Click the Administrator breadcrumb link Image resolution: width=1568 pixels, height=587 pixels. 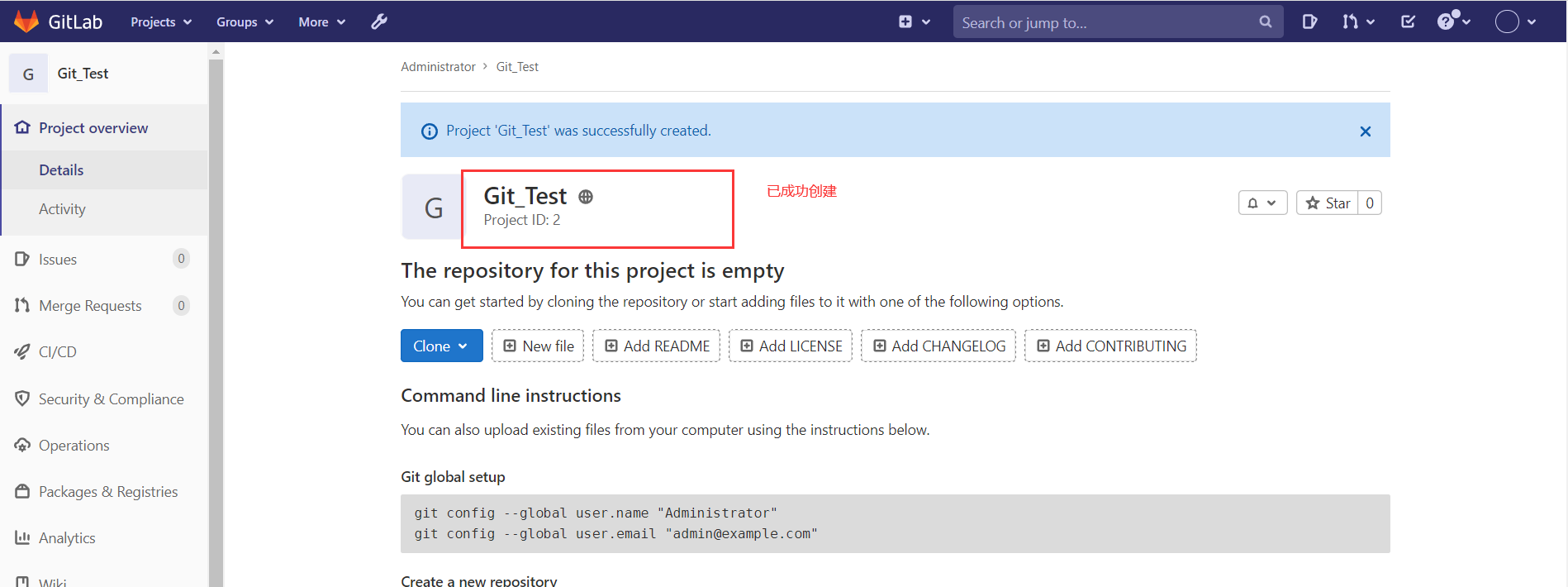pyautogui.click(x=438, y=67)
